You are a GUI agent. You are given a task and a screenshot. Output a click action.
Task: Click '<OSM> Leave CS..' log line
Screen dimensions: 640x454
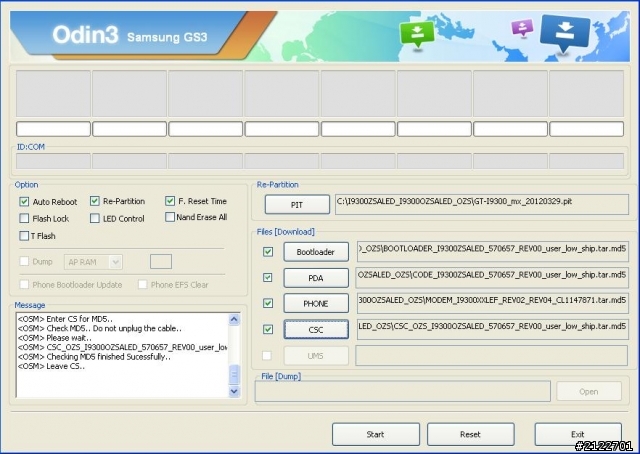click(51, 366)
